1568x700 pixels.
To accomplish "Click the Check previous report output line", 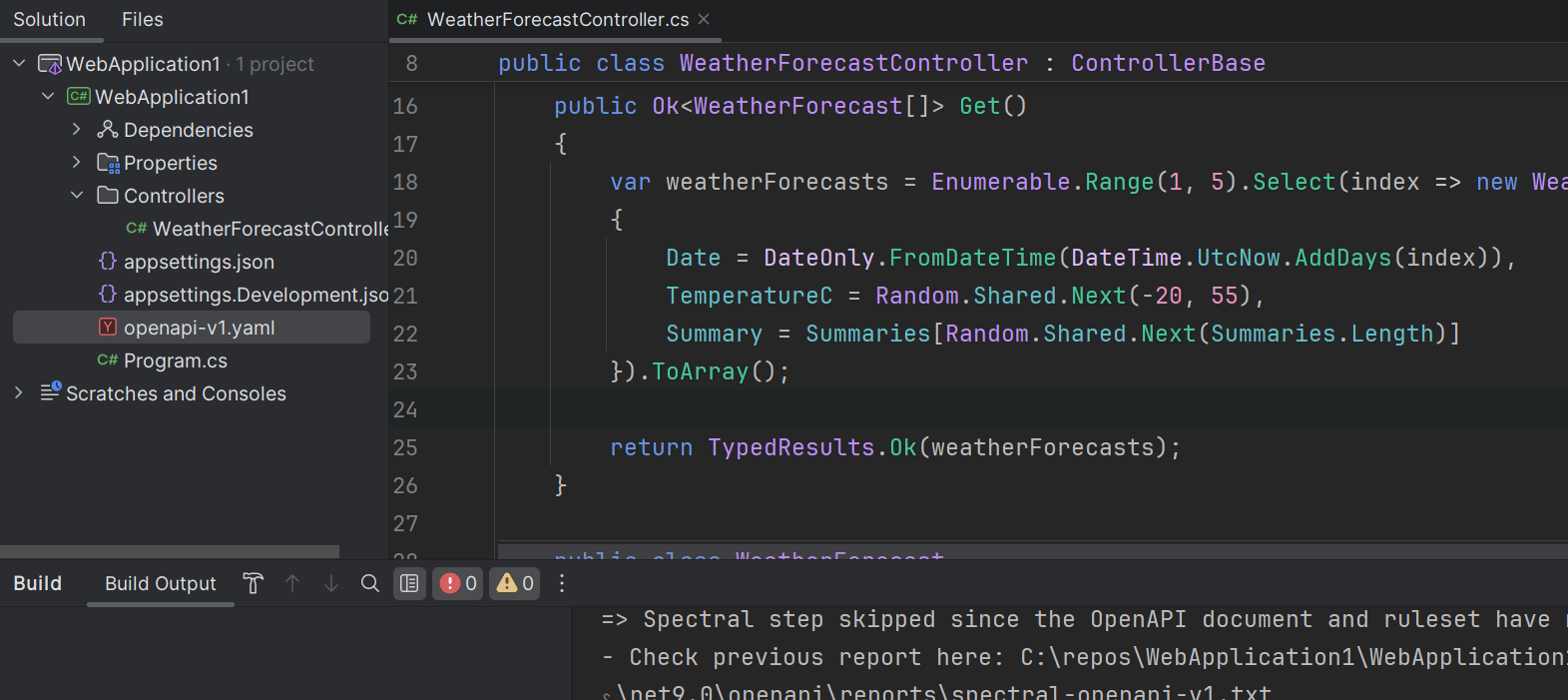I will [x=1084, y=657].
